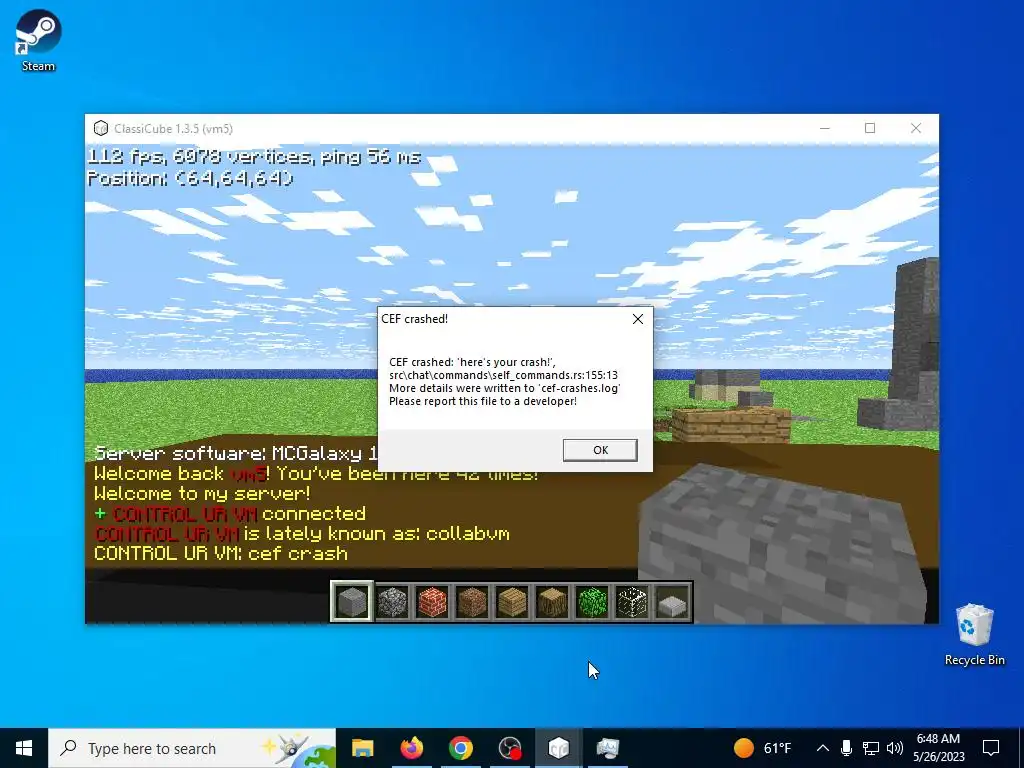
Task: Minimize the ClassiCube window
Action: [x=825, y=129]
